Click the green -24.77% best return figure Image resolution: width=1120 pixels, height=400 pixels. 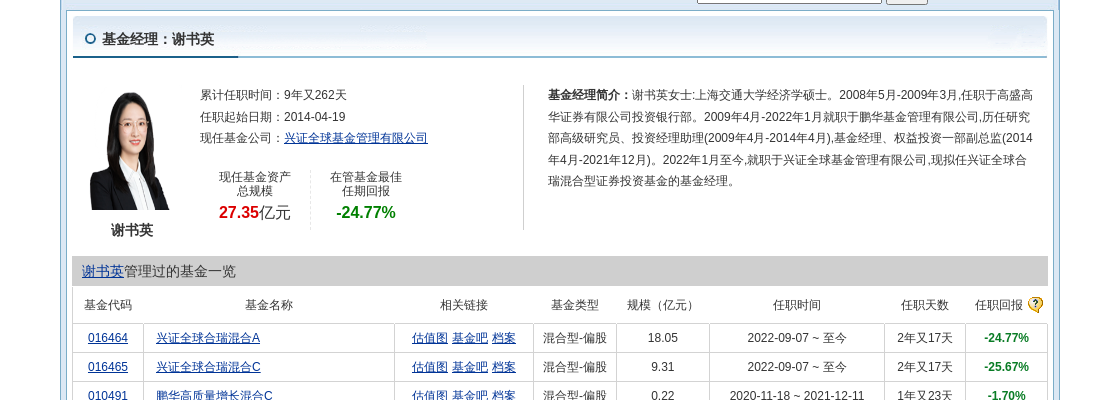point(365,212)
